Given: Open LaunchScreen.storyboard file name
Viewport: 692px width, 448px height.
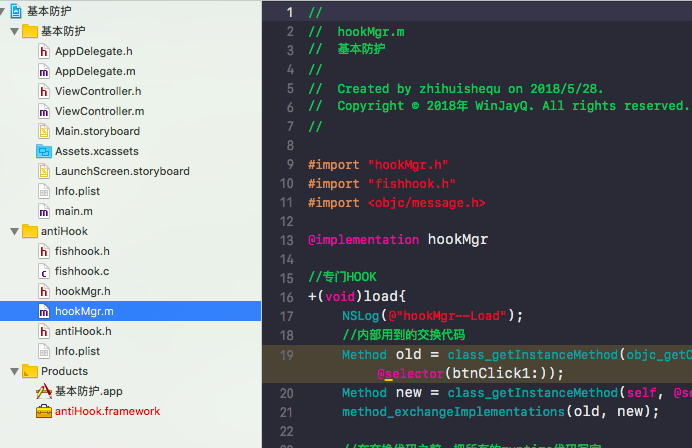Looking at the screenshot, I should 122,171.
